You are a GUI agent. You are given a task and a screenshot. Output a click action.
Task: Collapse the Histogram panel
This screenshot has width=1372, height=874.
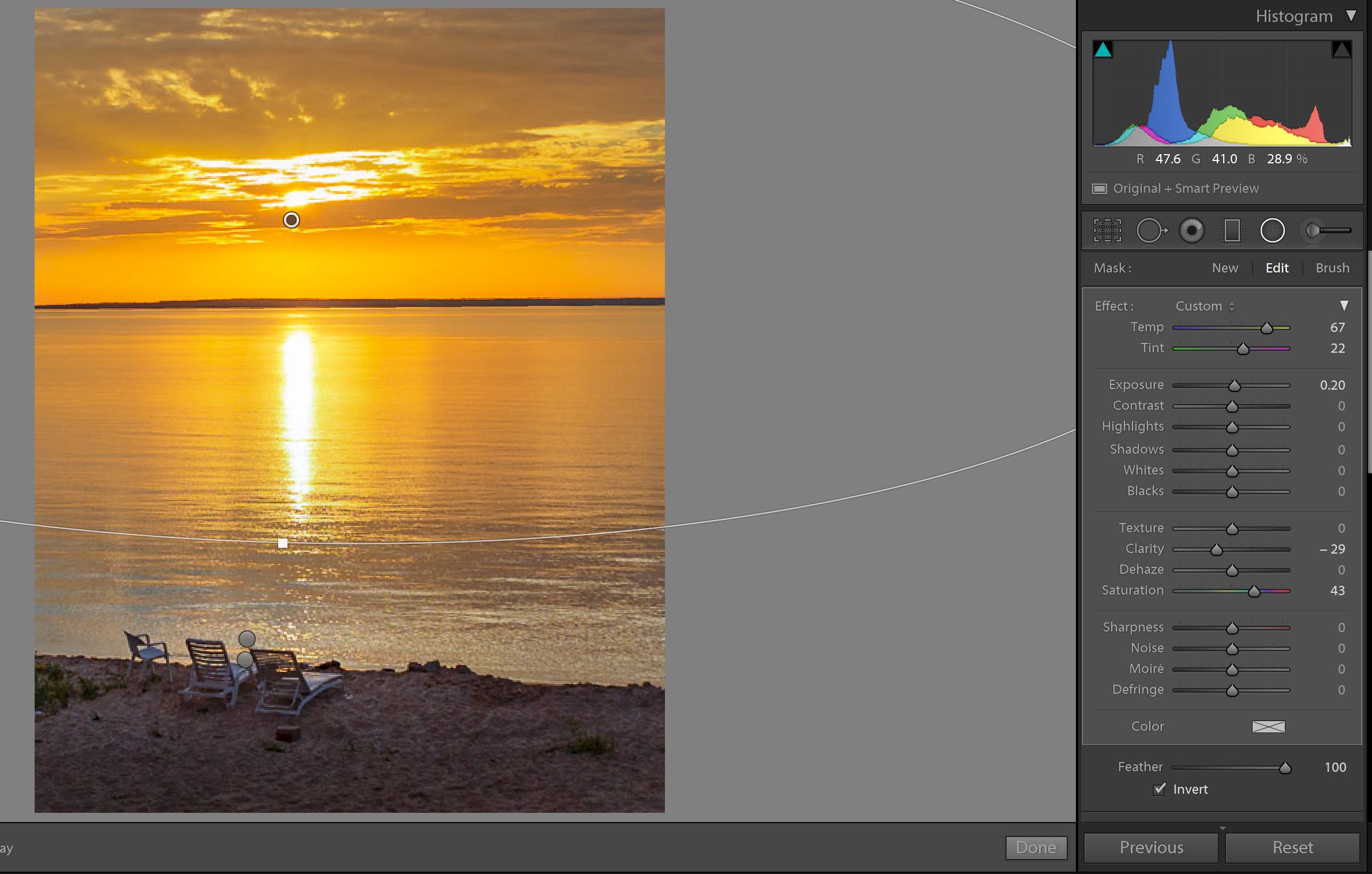click(x=1351, y=16)
